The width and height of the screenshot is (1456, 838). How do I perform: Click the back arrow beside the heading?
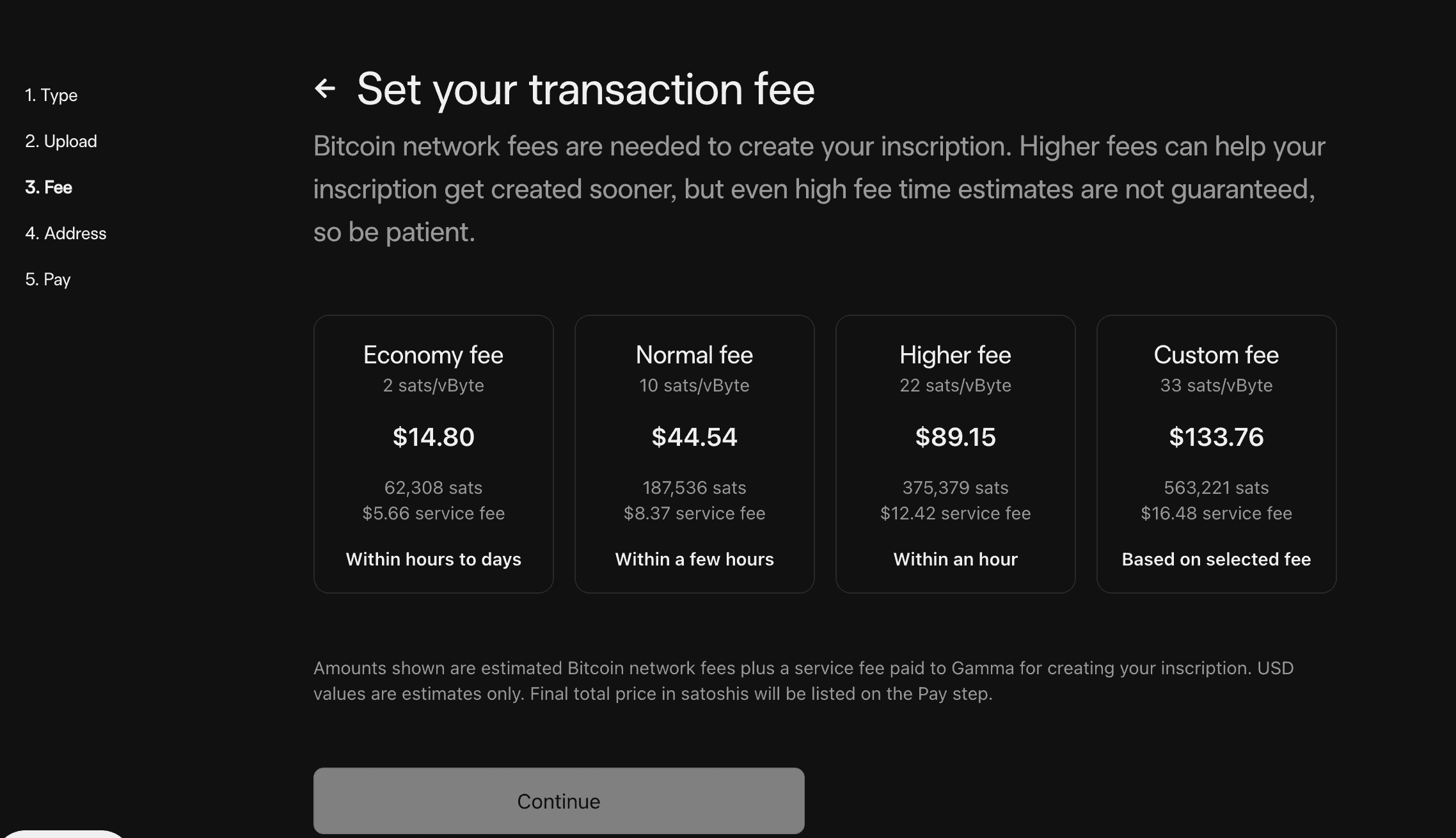pyautogui.click(x=325, y=88)
